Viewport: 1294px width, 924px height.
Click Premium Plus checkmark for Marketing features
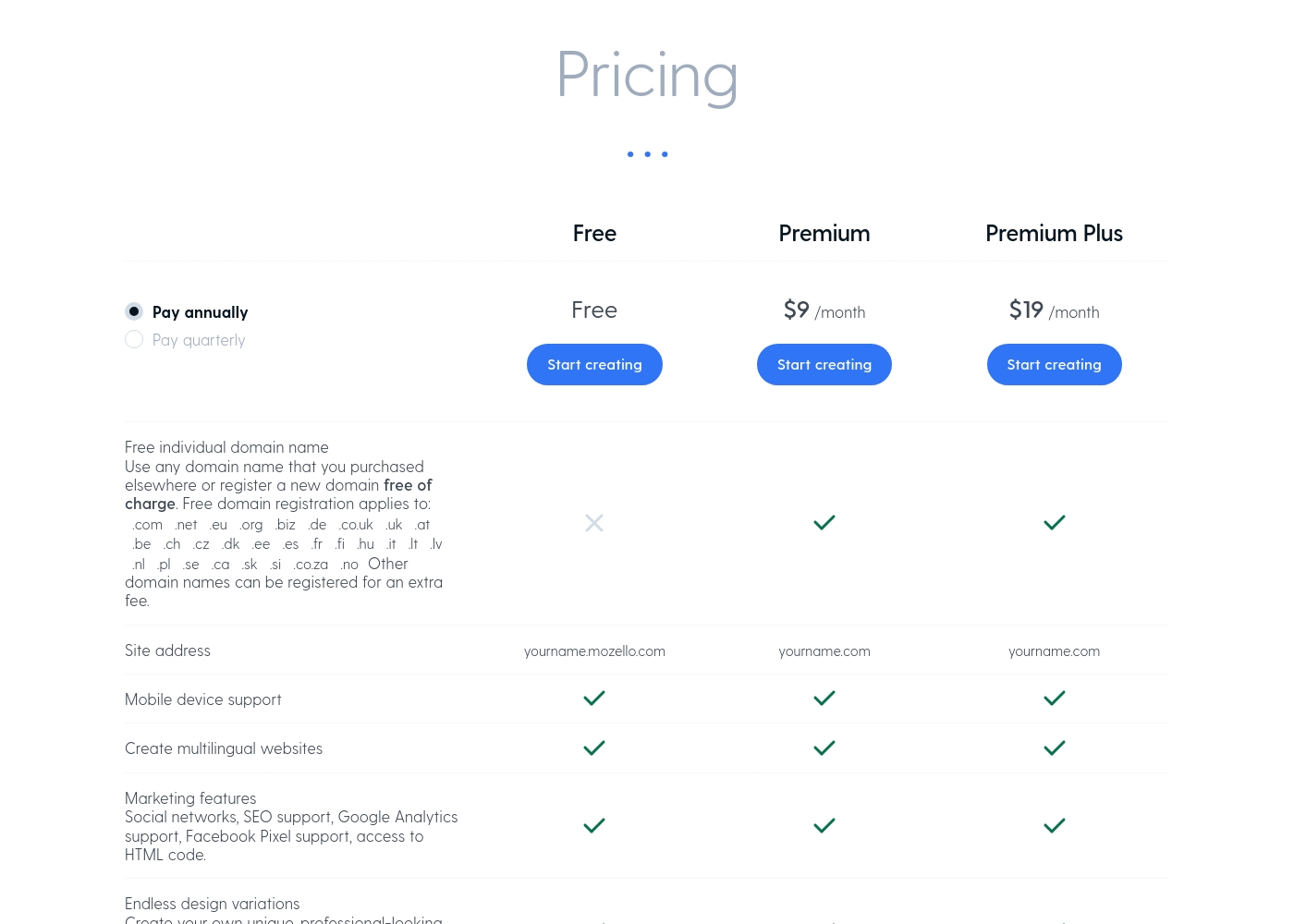[1055, 825]
